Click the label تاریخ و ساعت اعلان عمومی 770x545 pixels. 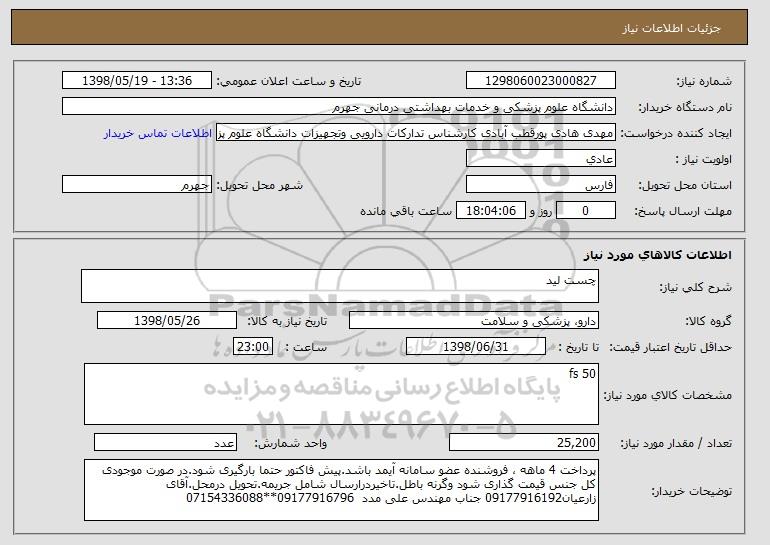coord(289,82)
